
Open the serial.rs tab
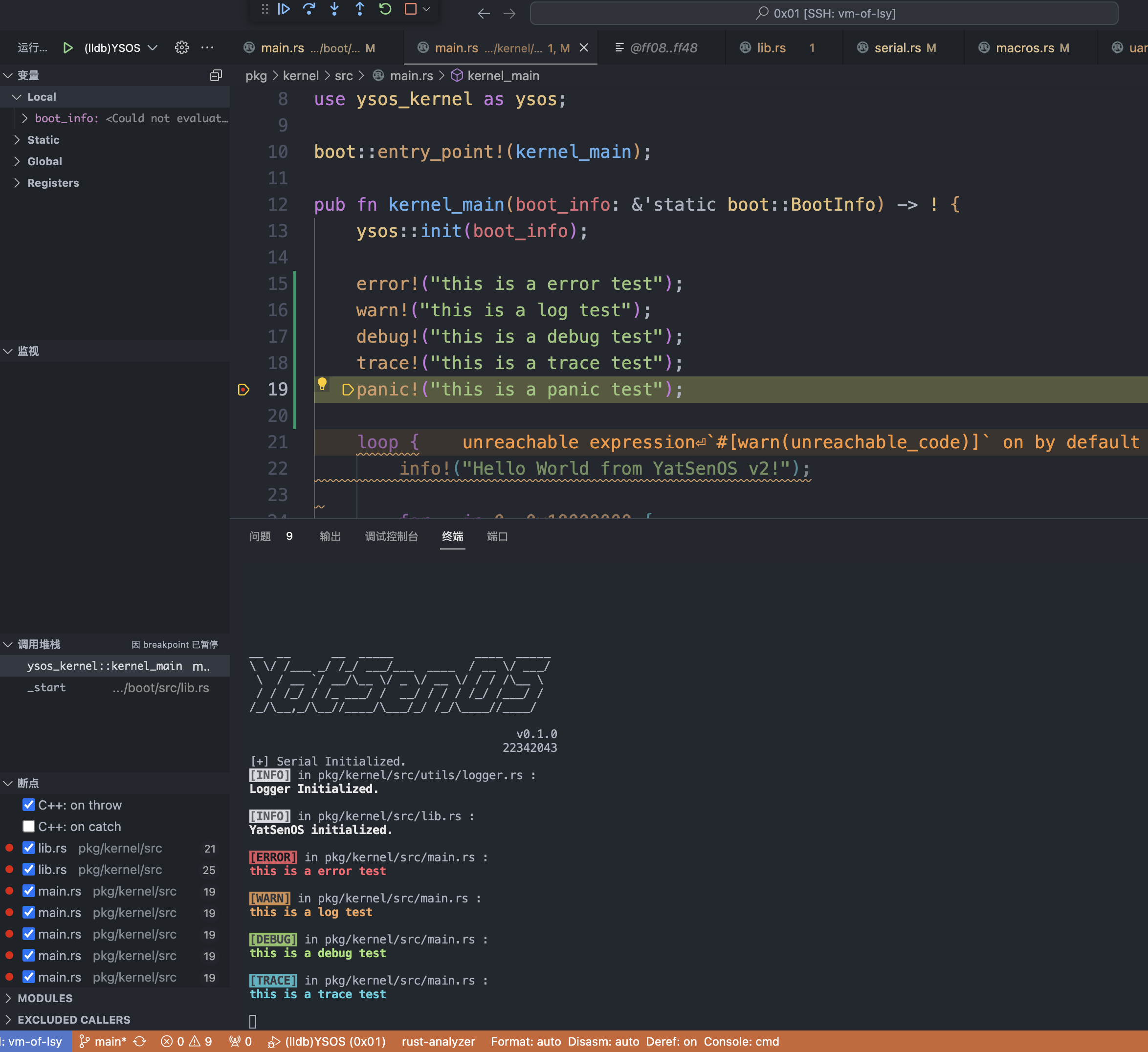click(903, 48)
